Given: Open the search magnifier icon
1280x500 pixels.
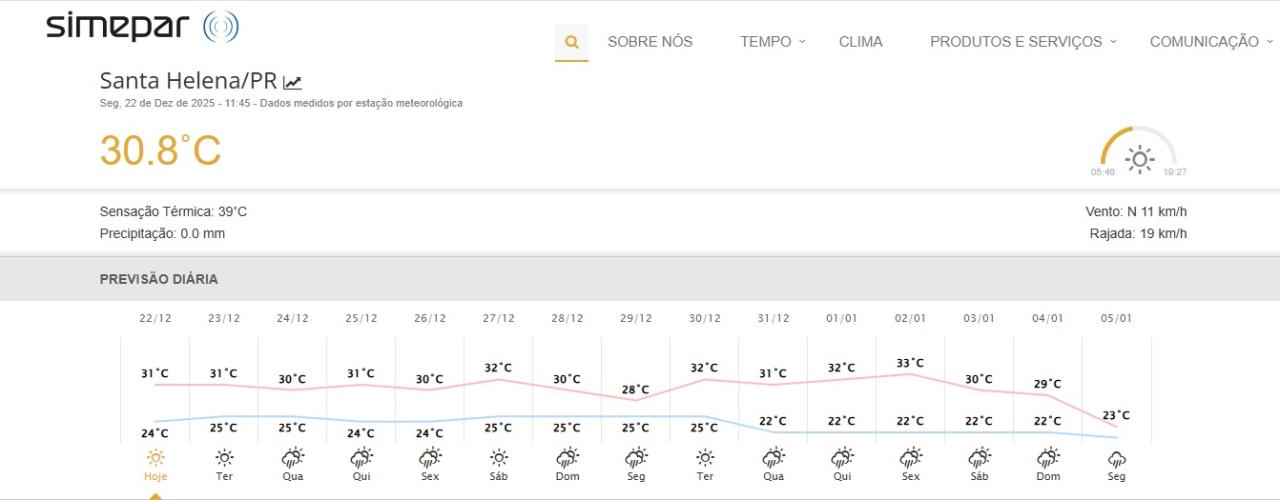Looking at the screenshot, I should tap(572, 42).
